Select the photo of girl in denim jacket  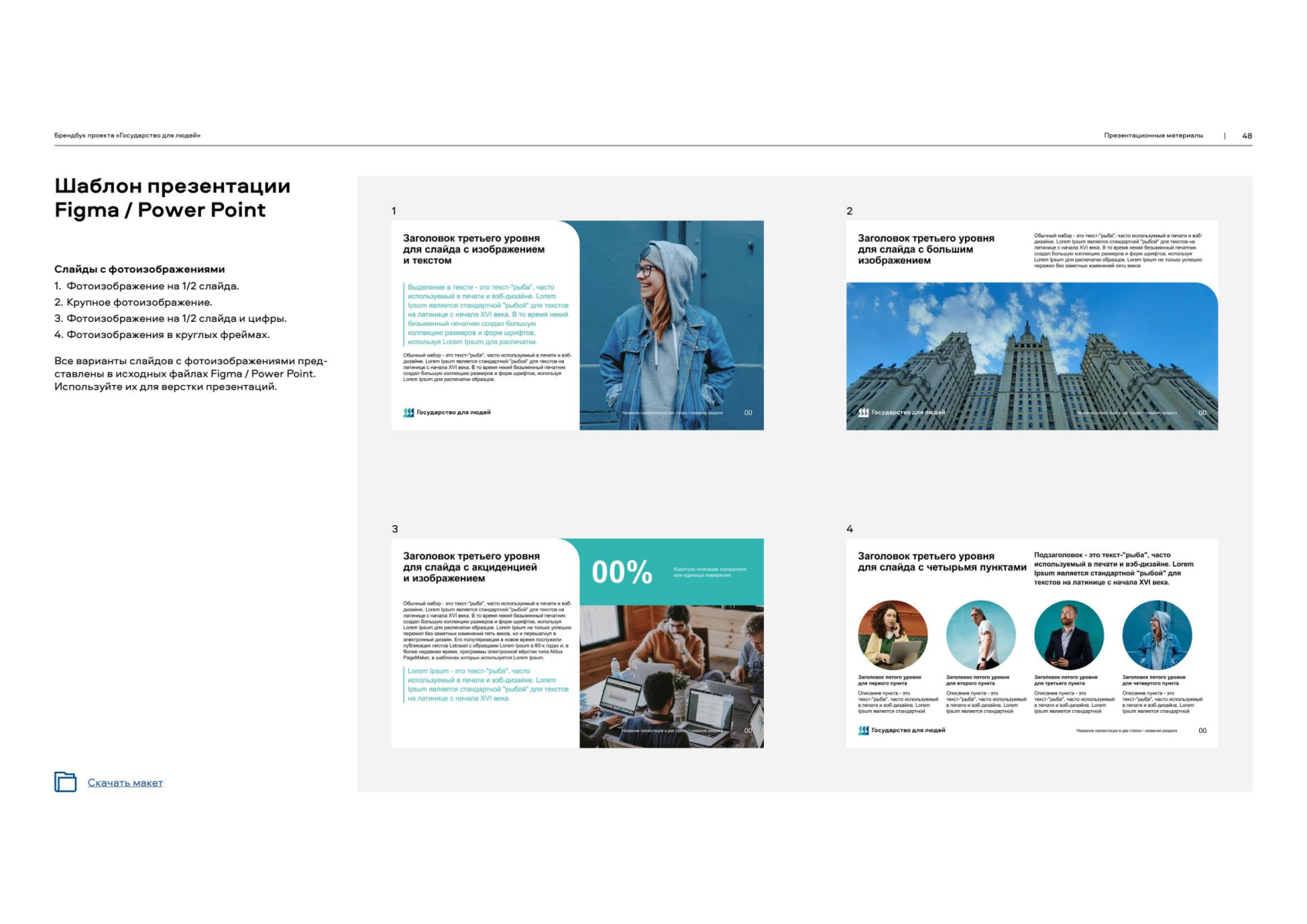click(x=671, y=325)
